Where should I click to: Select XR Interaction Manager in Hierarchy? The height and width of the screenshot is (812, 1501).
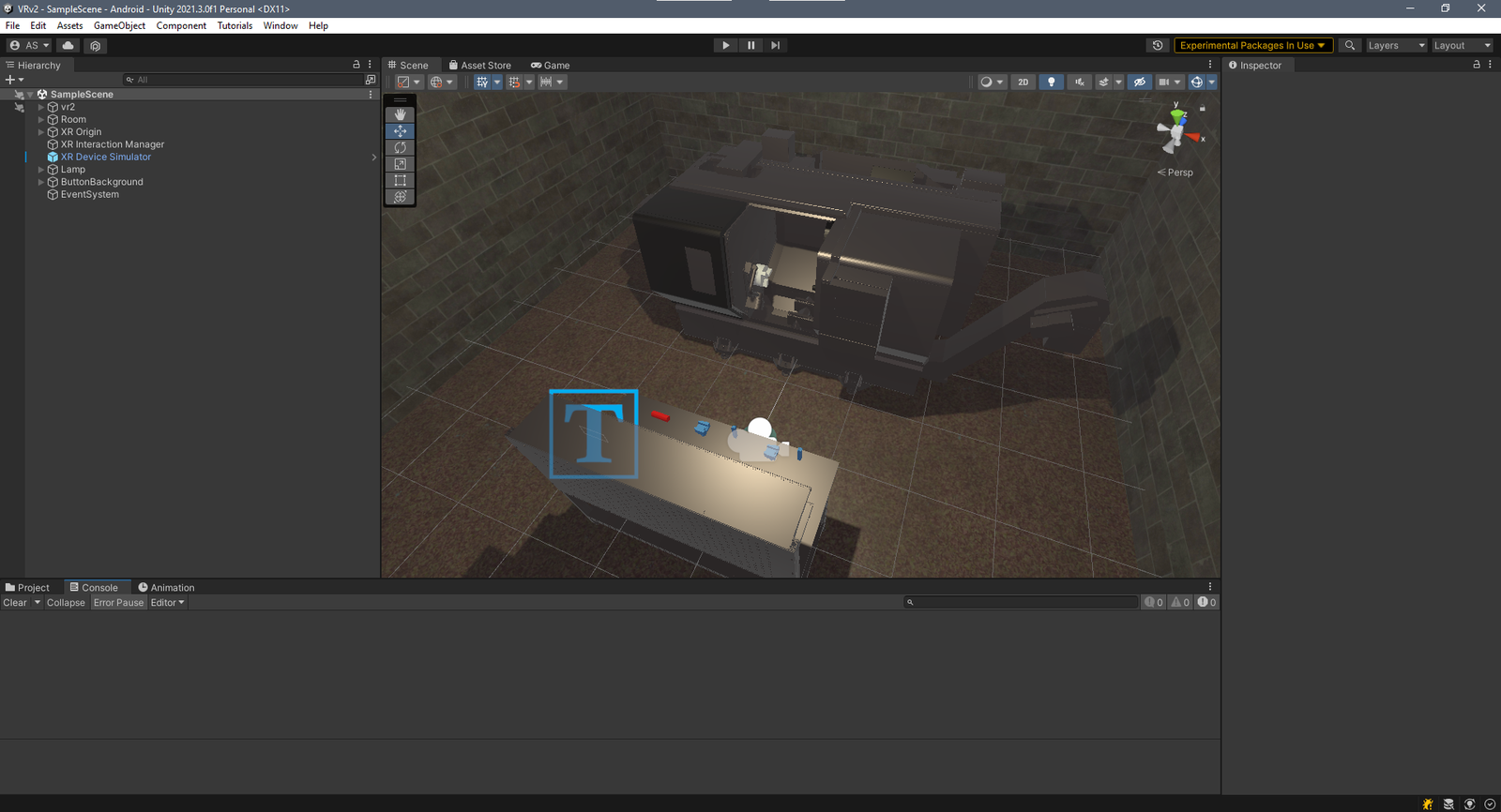point(112,144)
